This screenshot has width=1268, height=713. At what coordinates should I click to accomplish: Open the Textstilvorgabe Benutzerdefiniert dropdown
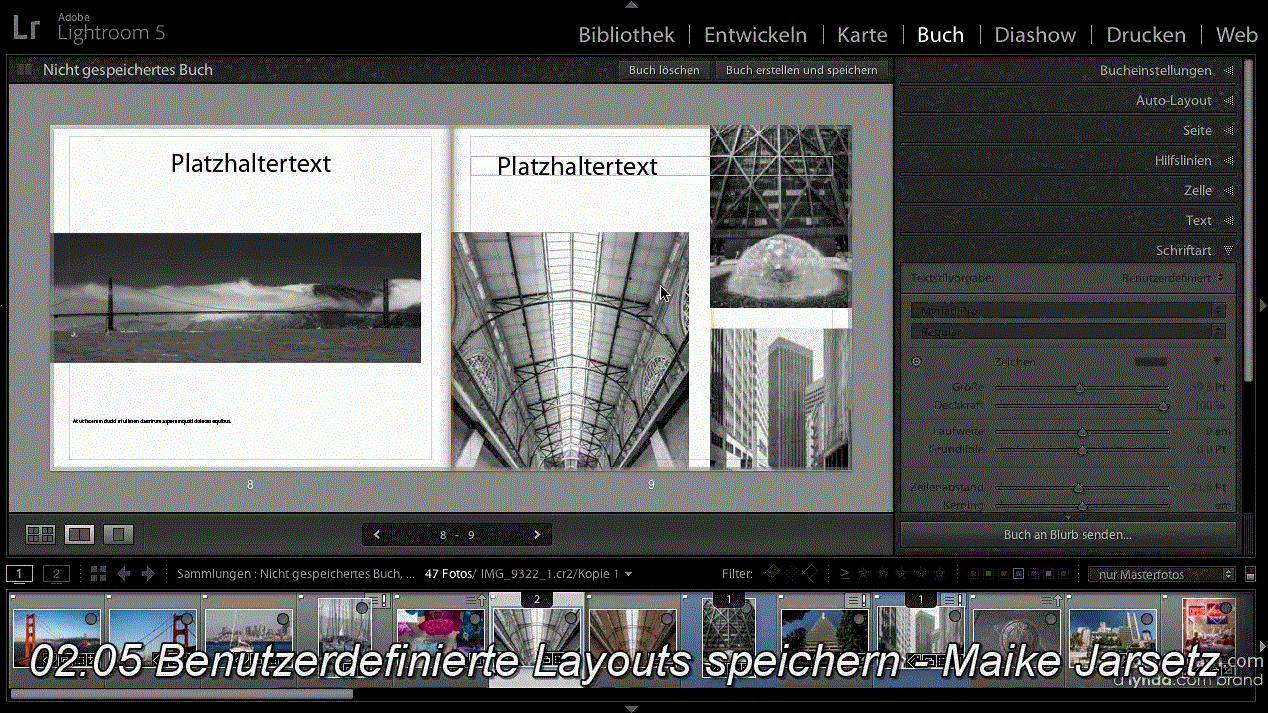pos(1172,278)
